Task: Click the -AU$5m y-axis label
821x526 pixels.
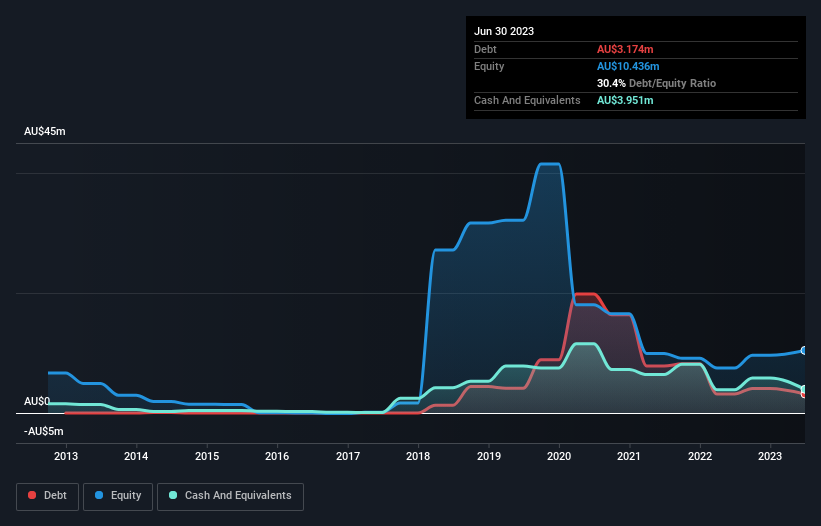Action: pyautogui.click(x=43, y=431)
